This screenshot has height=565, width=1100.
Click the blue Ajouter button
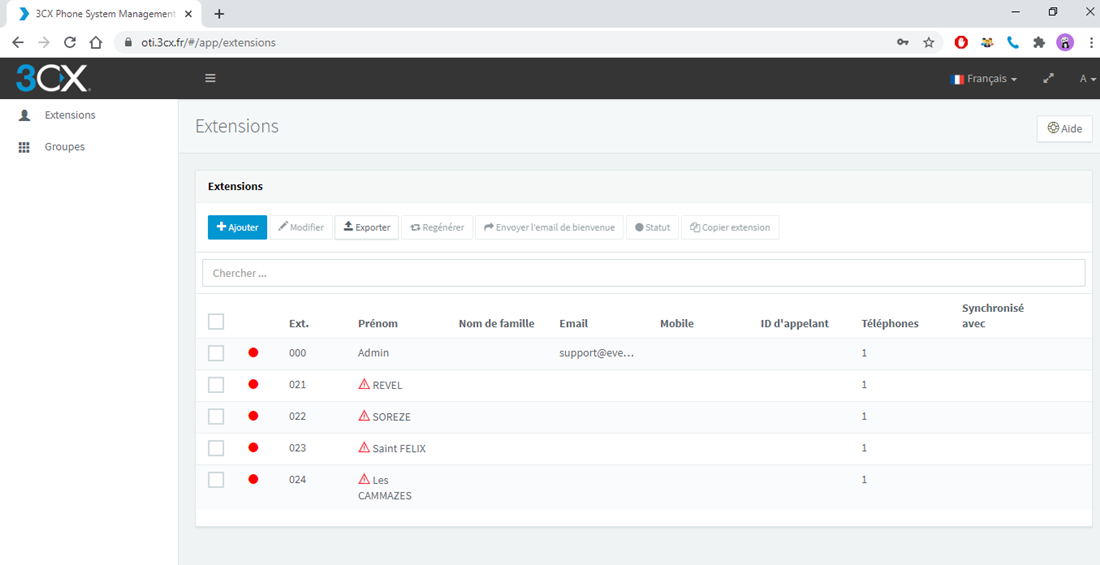237,227
